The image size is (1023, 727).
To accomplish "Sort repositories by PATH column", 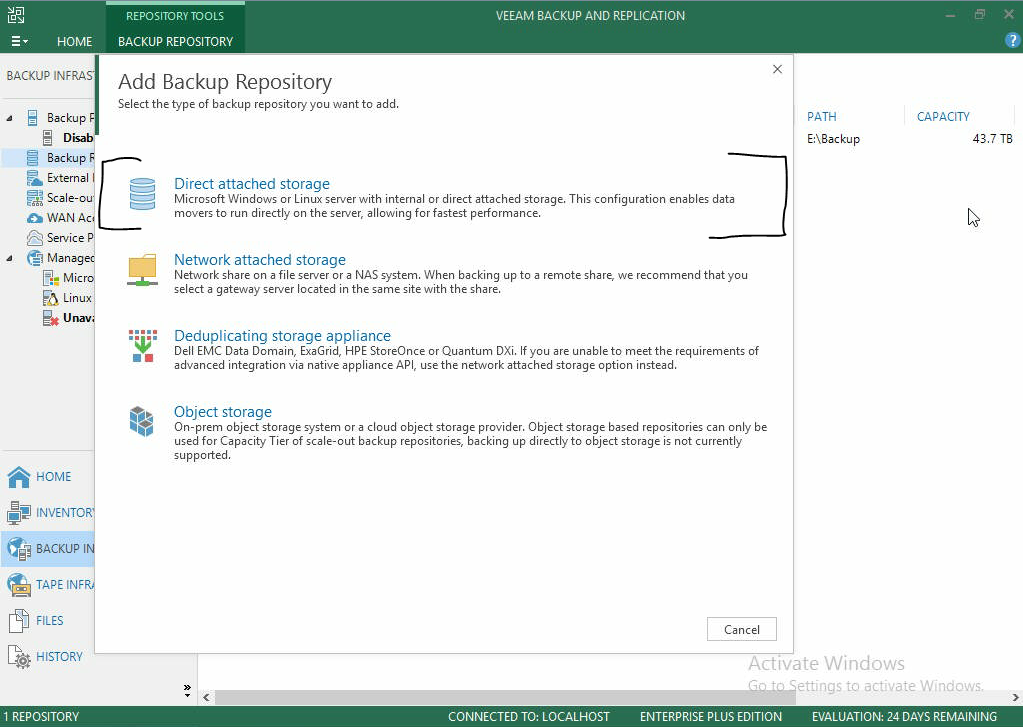I will pyautogui.click(x=821, y=117).
